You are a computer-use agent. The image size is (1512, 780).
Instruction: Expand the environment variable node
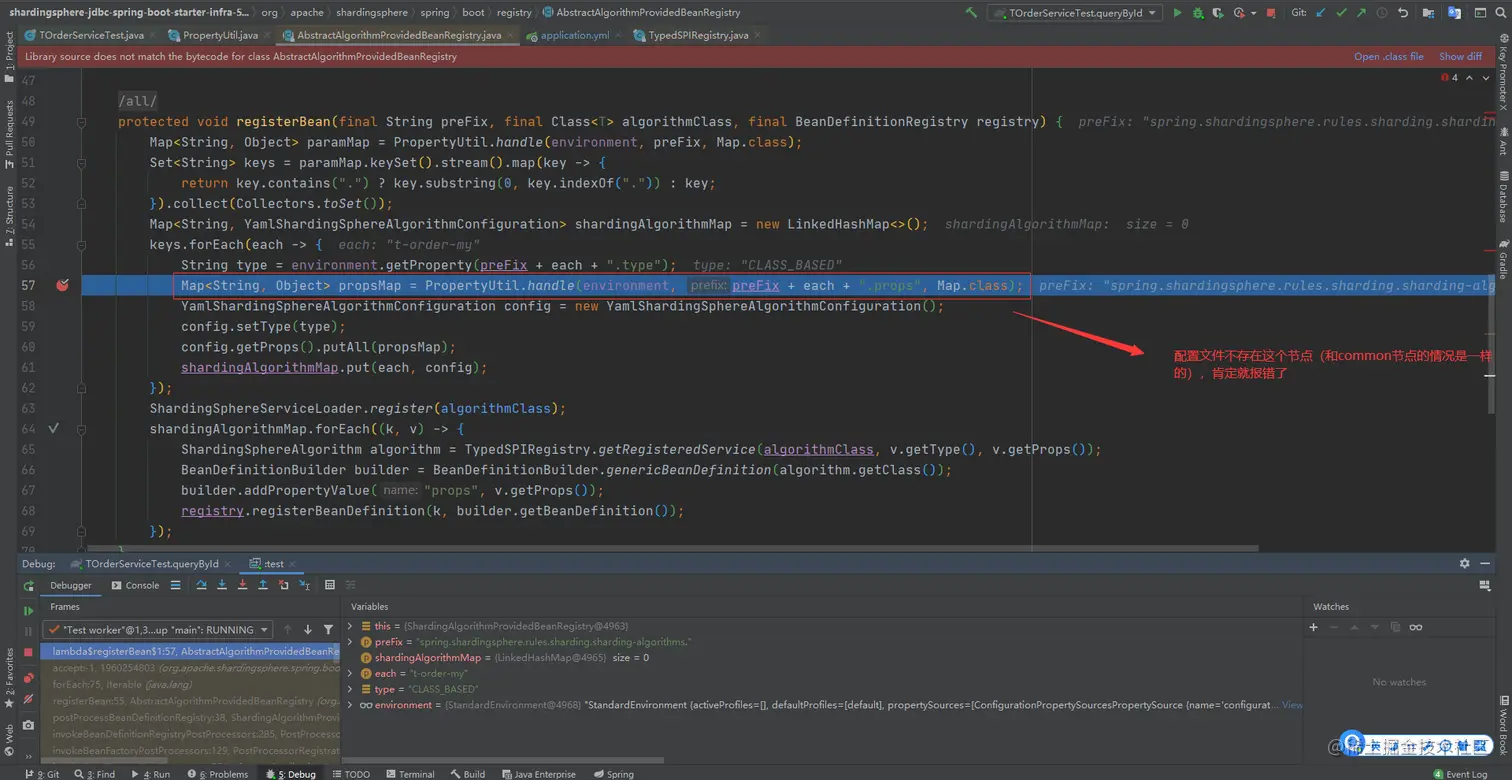350,705
